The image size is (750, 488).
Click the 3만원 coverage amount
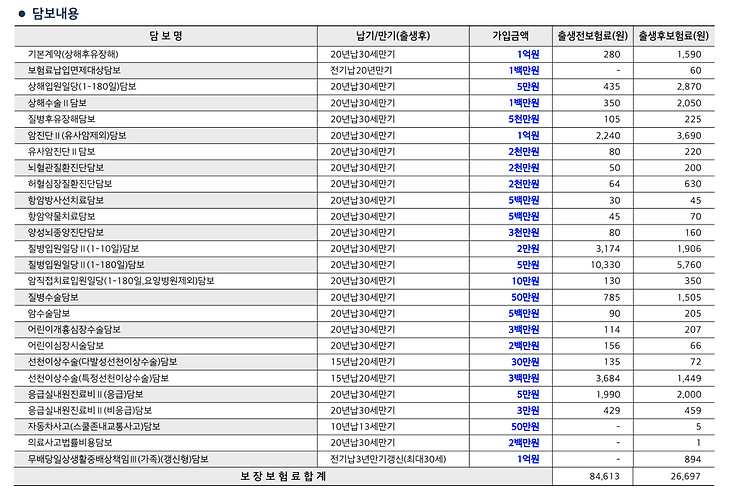tap(528, 410)
